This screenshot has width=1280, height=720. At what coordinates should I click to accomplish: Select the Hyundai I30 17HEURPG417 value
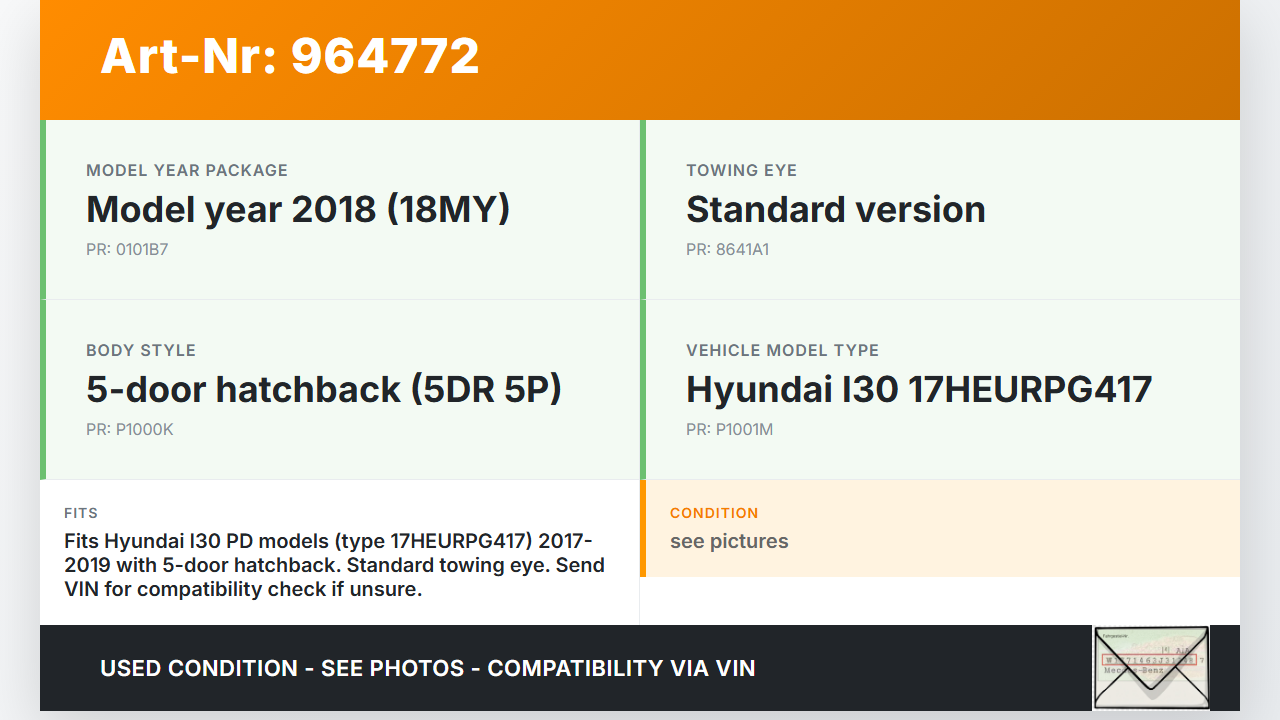[x=918, y=389]
